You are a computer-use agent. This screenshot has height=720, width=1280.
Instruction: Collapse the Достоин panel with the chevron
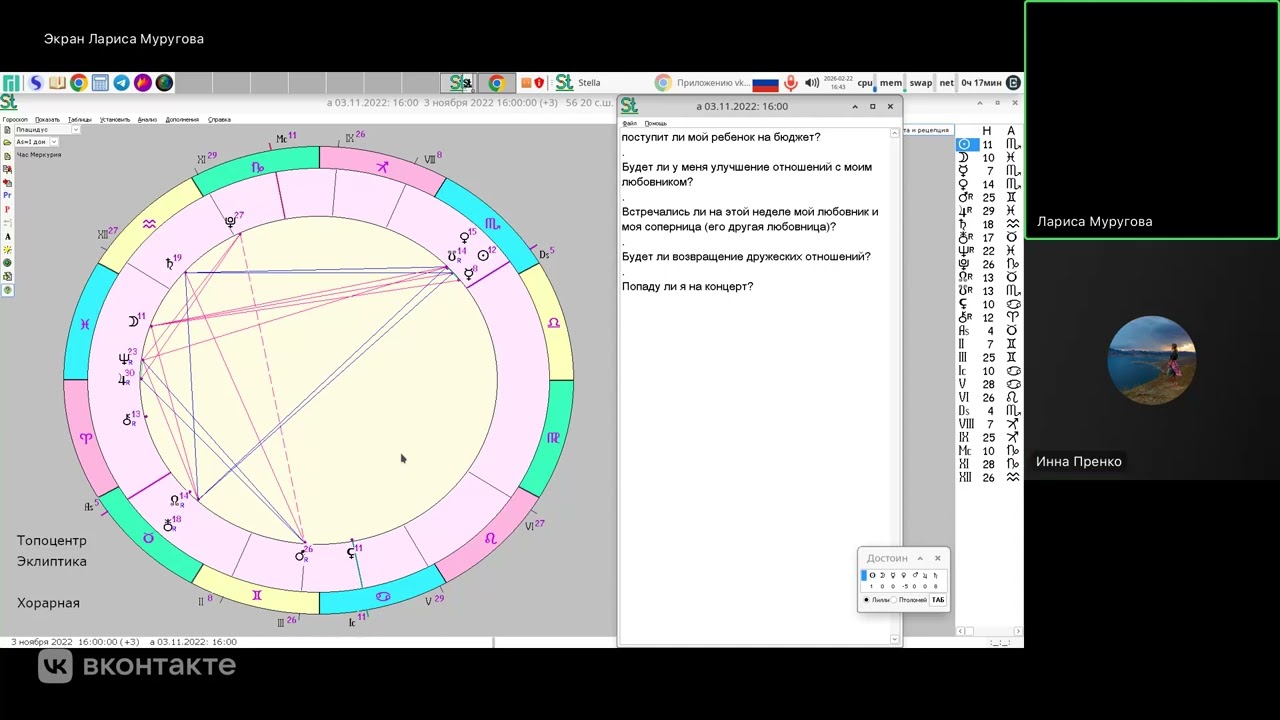(920, 558)
